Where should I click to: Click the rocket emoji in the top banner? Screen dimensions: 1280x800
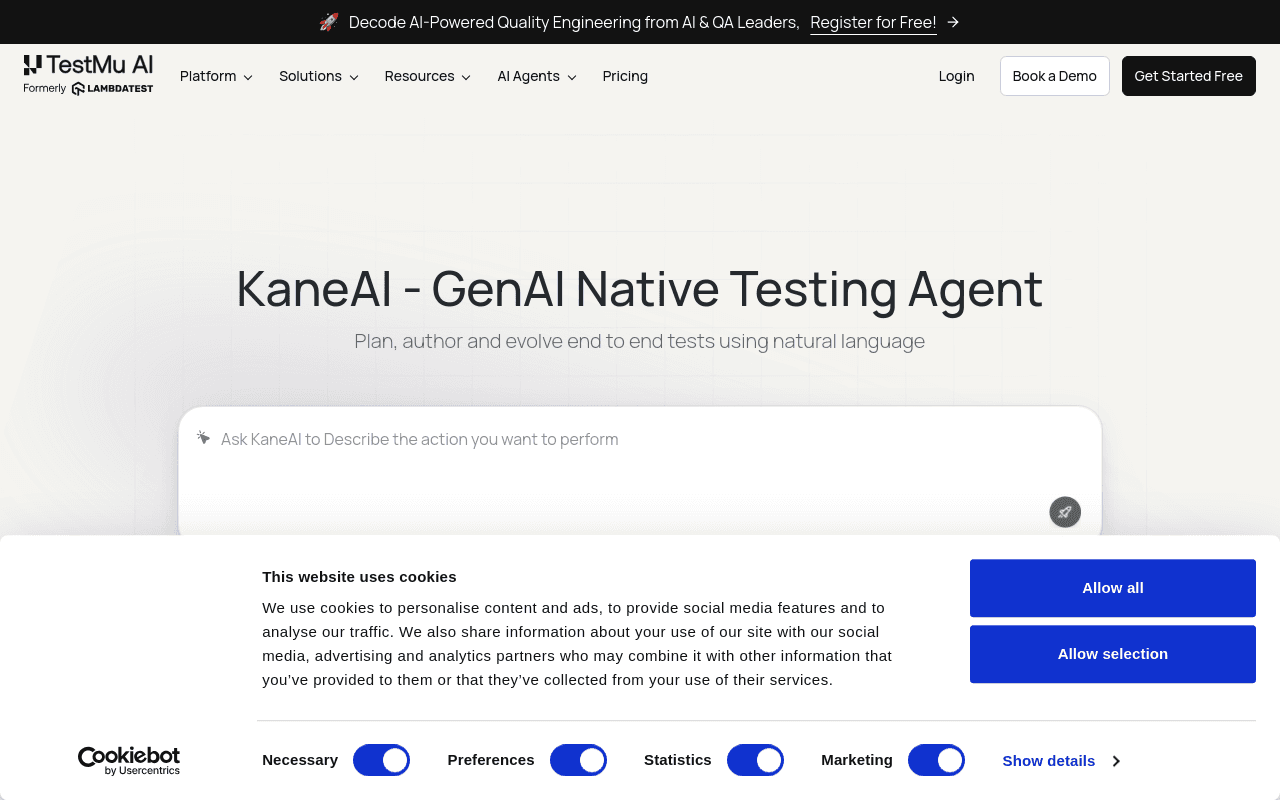click(329, 22)
